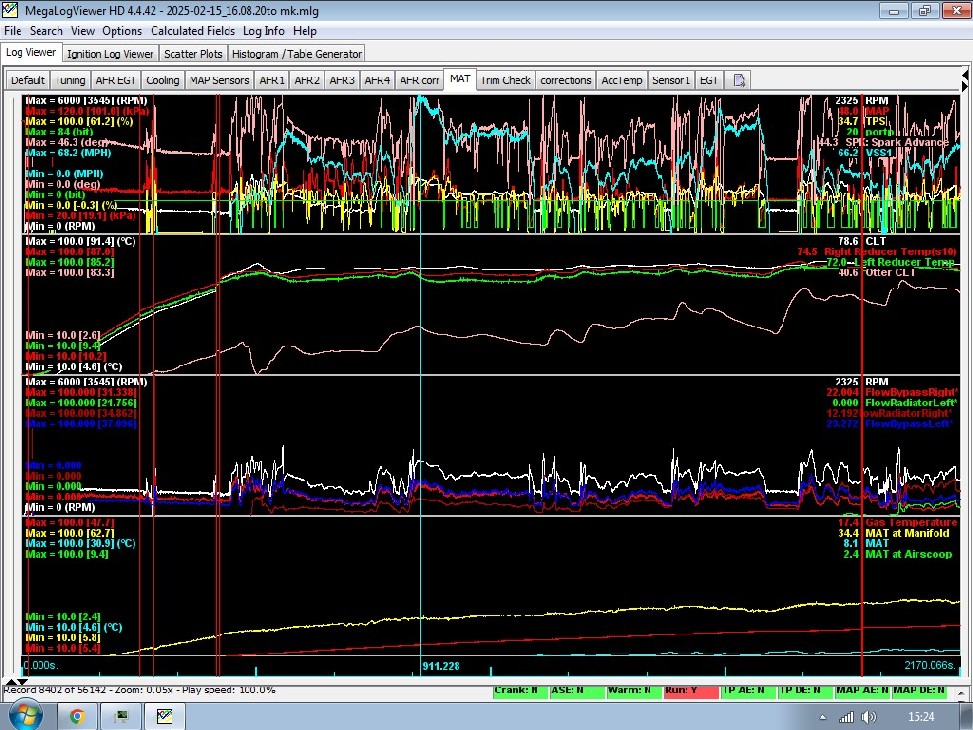Click the clock in the system tray
973x730 pixels.
pyautogui.click(x=921, y=717)
